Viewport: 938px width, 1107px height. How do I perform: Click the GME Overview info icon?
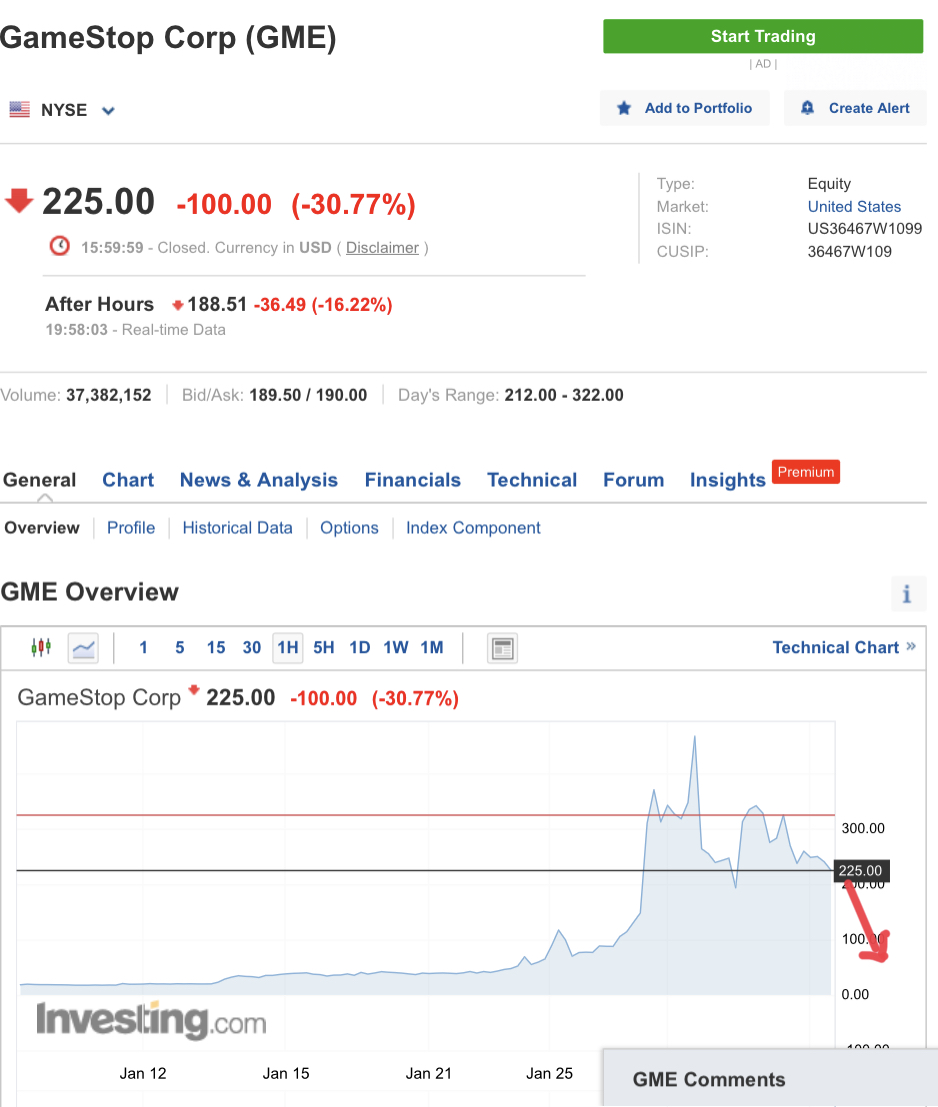[907, 593]
